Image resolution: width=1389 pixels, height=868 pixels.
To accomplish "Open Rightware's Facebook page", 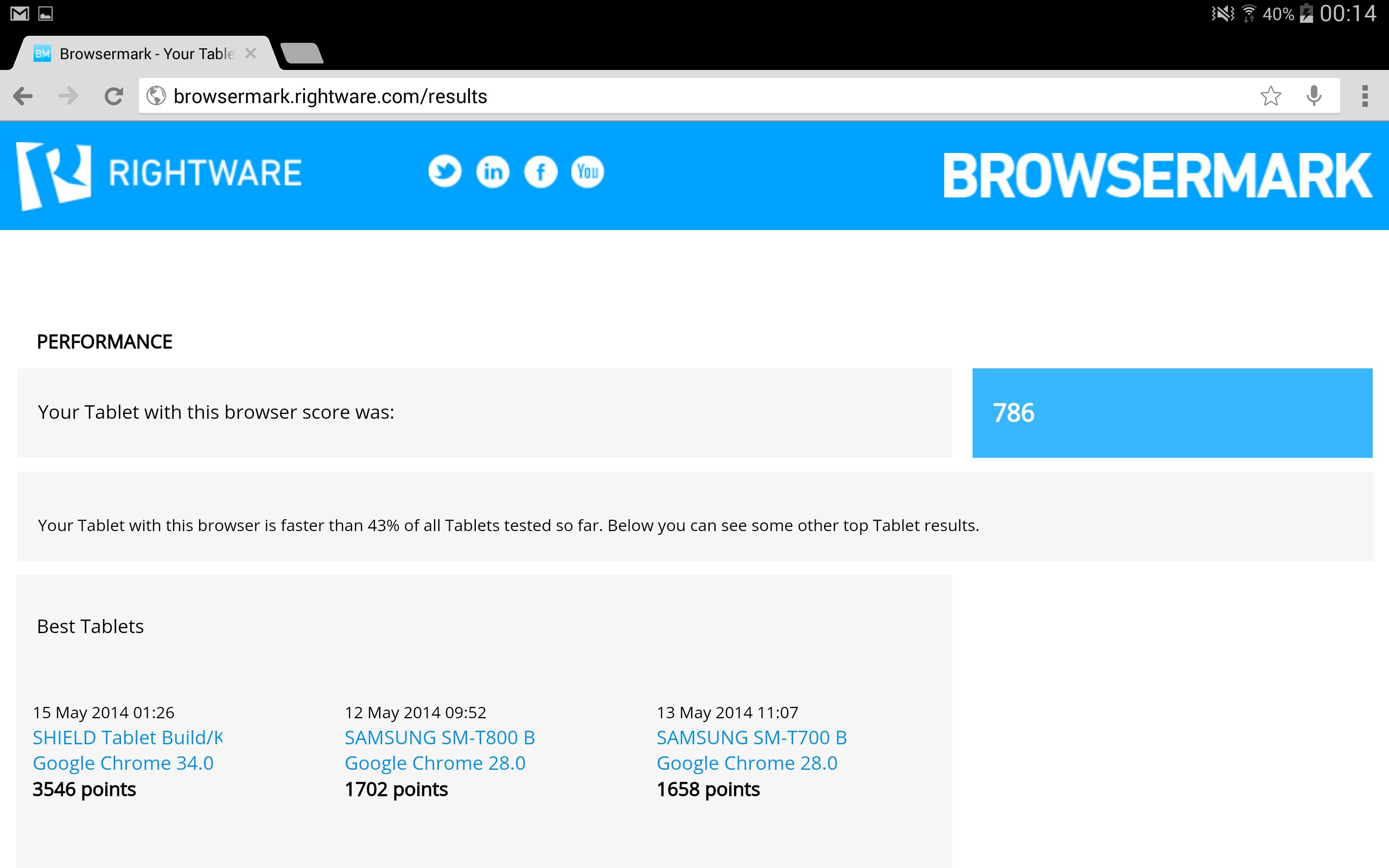I will click(540, 171).
